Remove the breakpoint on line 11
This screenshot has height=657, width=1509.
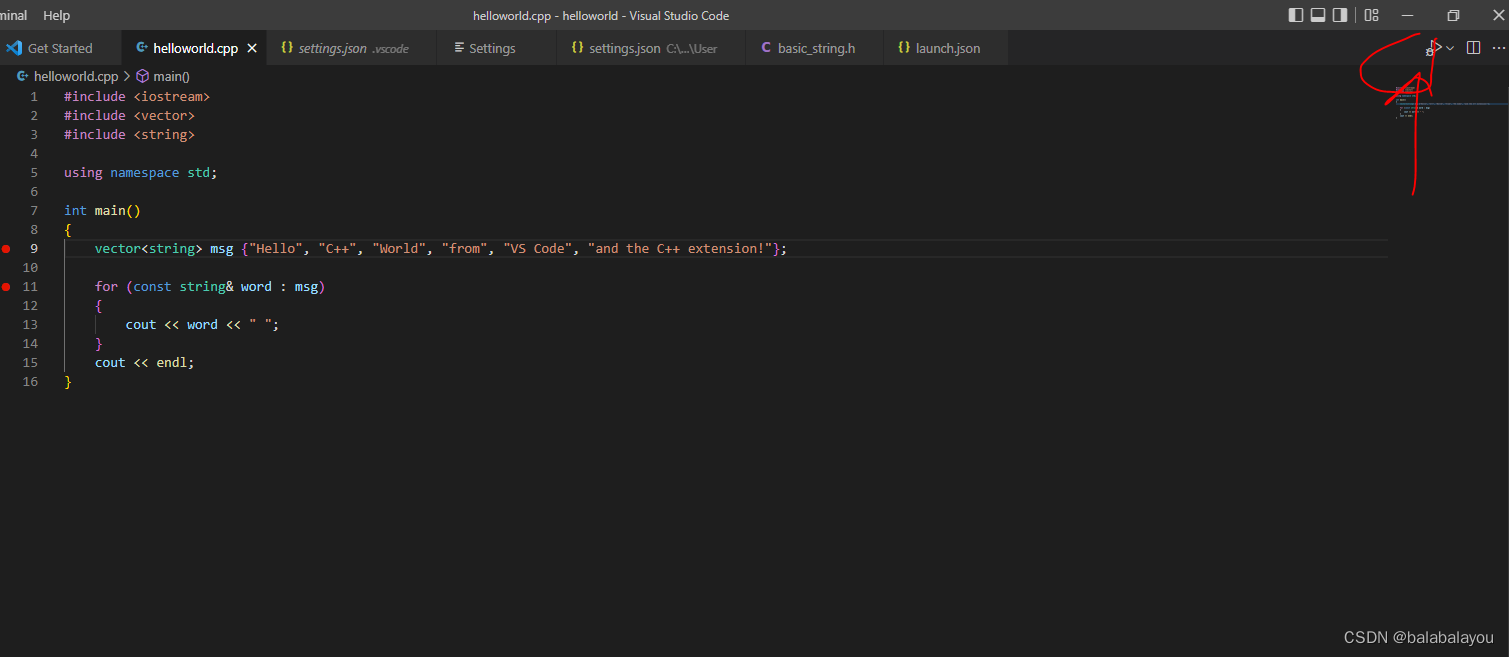(x=6, y=287)
